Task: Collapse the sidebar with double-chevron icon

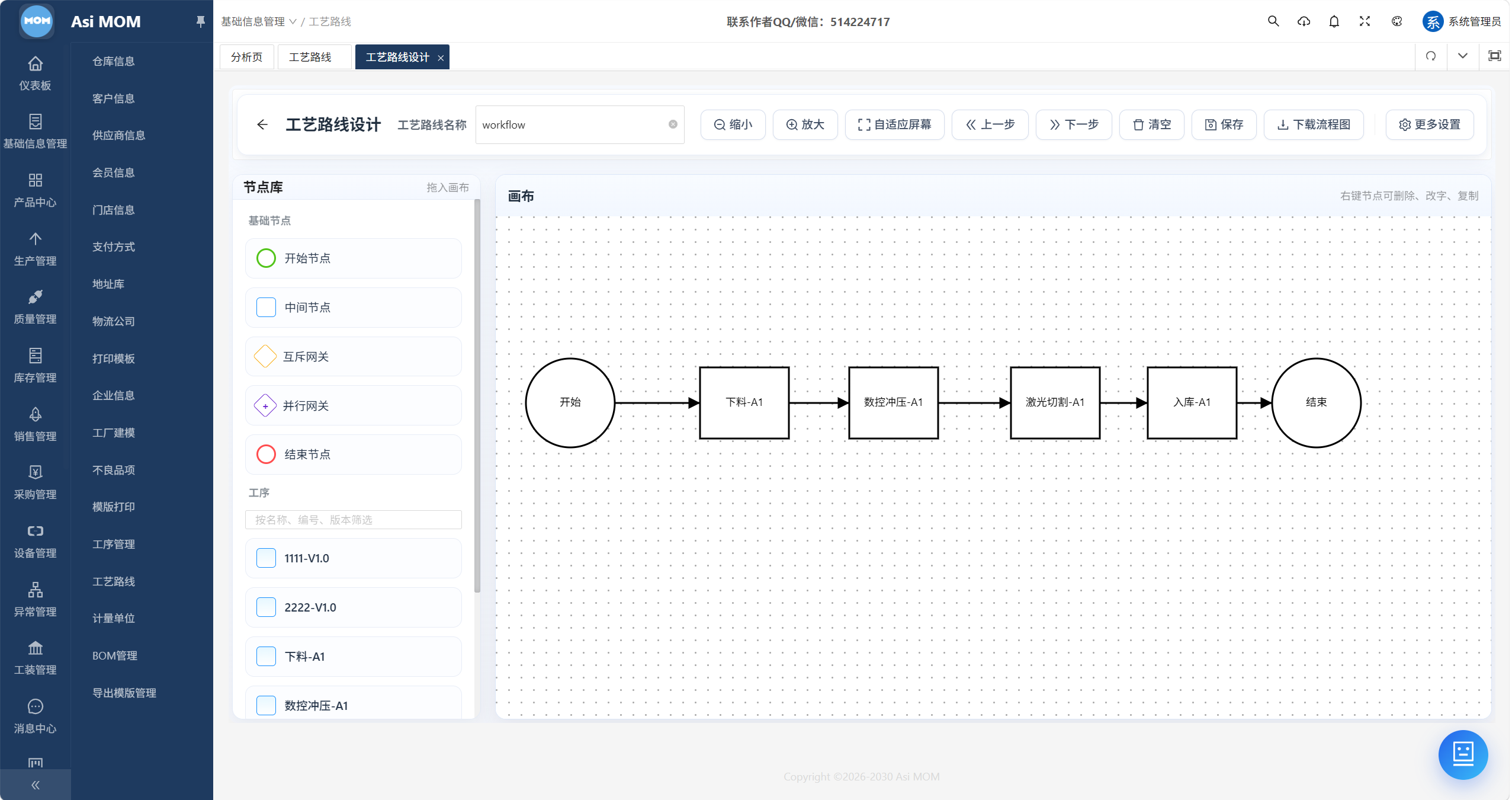Action: click(x=35, y=785)
